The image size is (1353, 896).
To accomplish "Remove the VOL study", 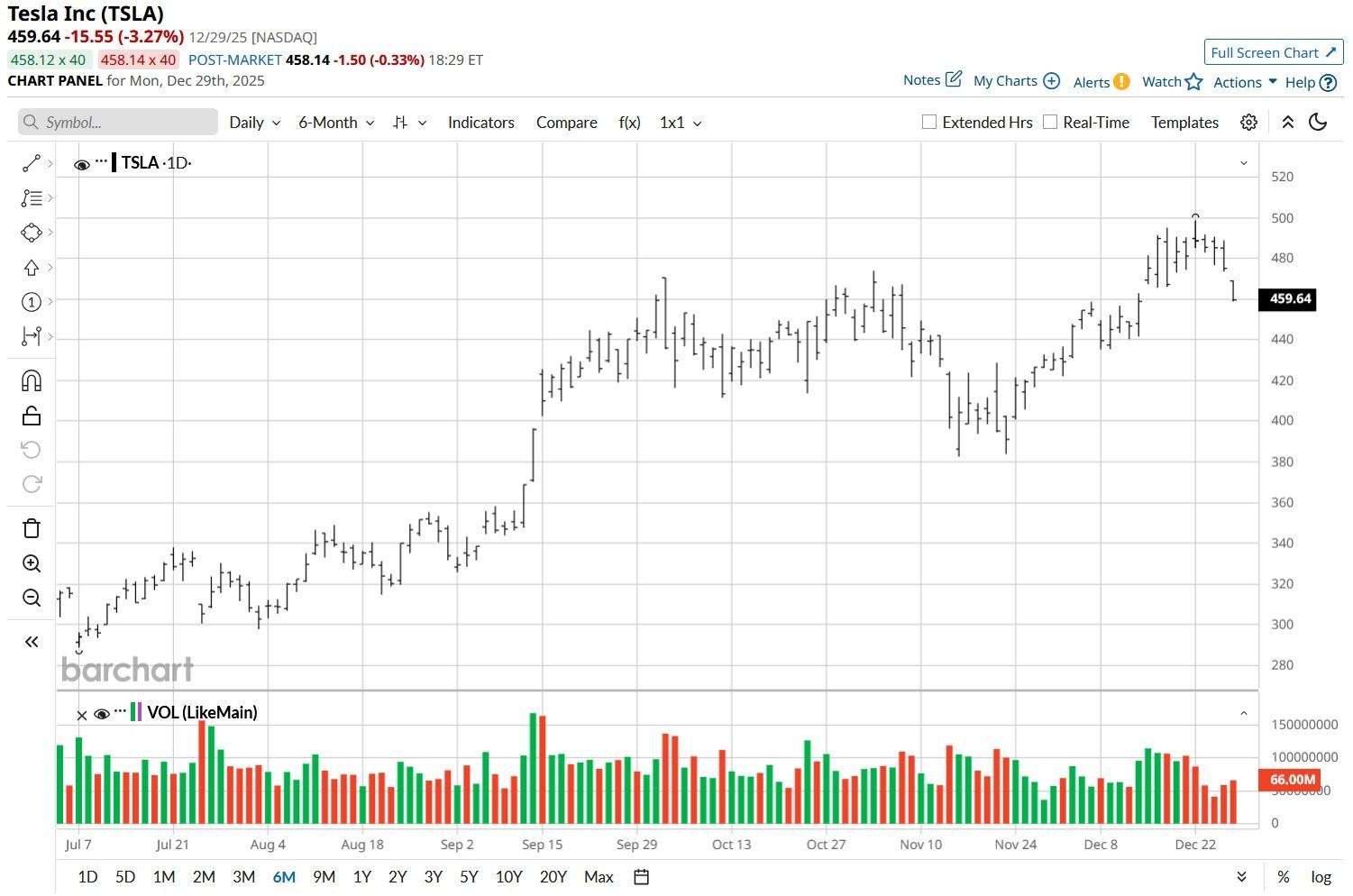I will (x=82, y=715).
